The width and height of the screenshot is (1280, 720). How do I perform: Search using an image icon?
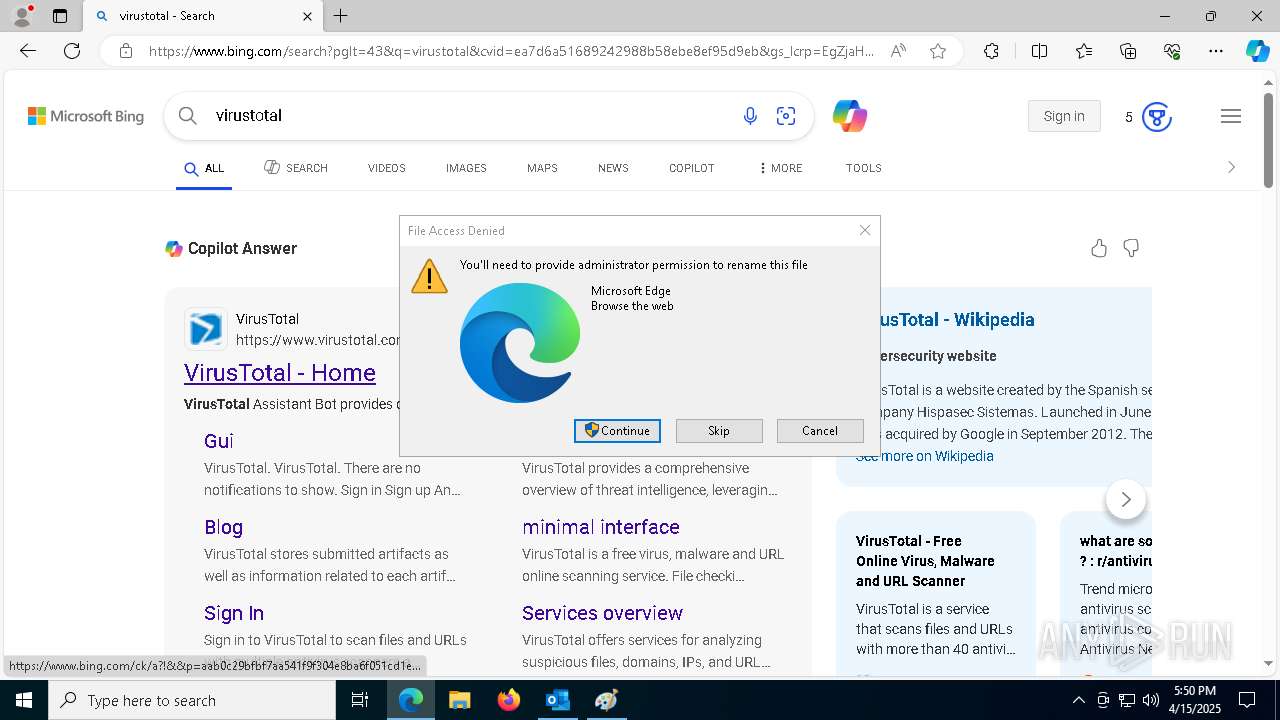coord(786,117)
